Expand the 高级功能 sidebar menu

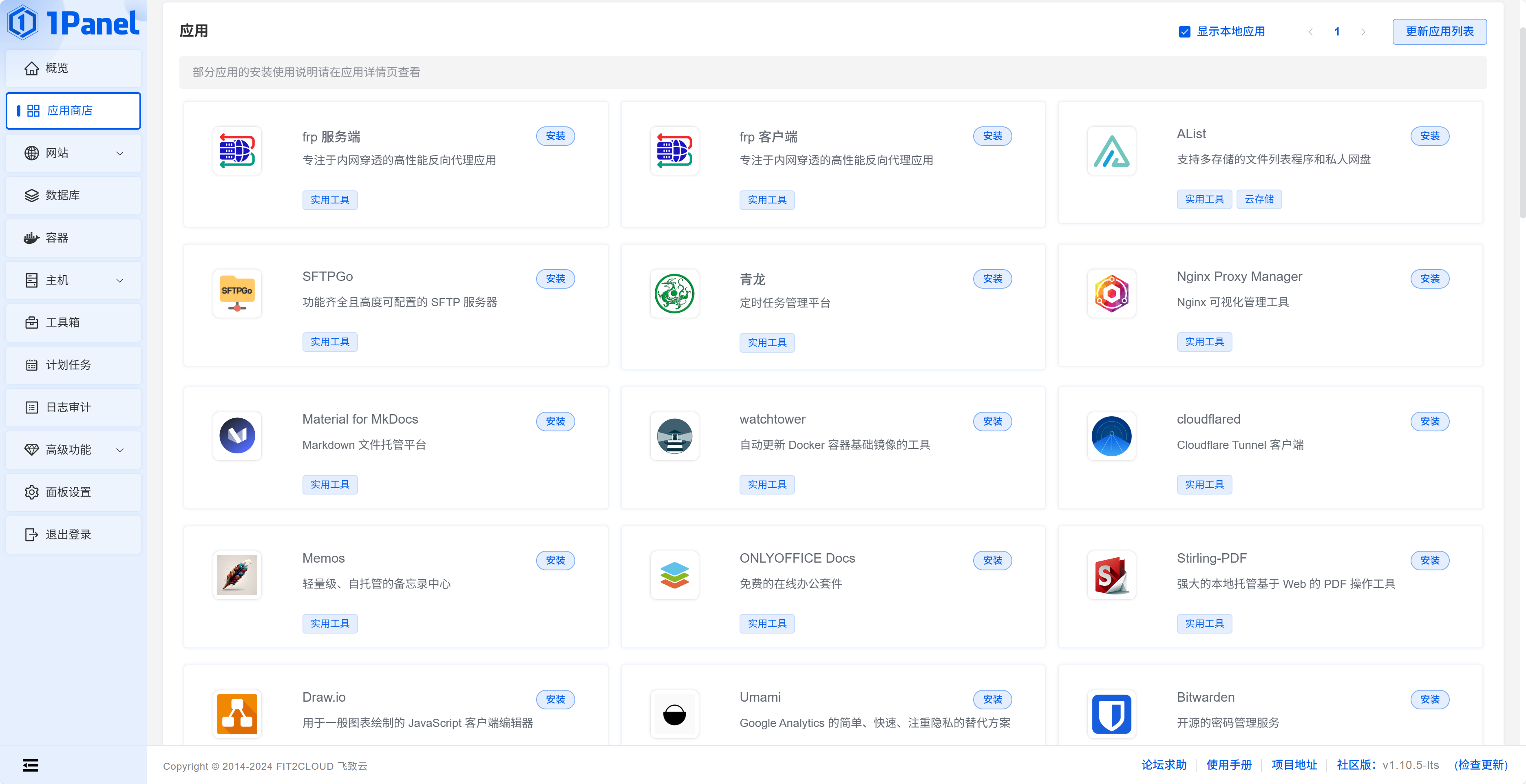click(x=73, y=450)
